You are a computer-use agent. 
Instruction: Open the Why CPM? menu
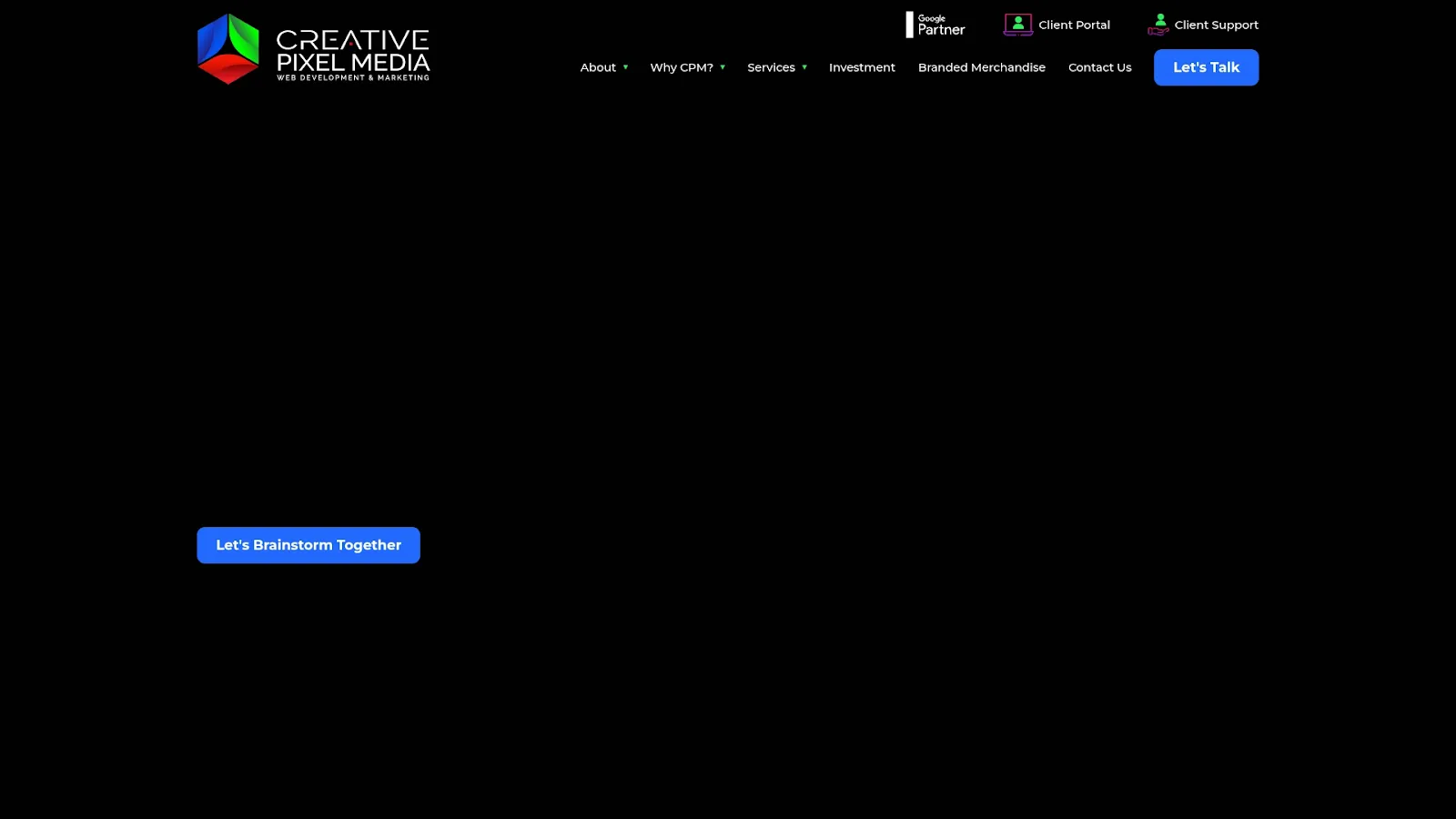[681, 67]
